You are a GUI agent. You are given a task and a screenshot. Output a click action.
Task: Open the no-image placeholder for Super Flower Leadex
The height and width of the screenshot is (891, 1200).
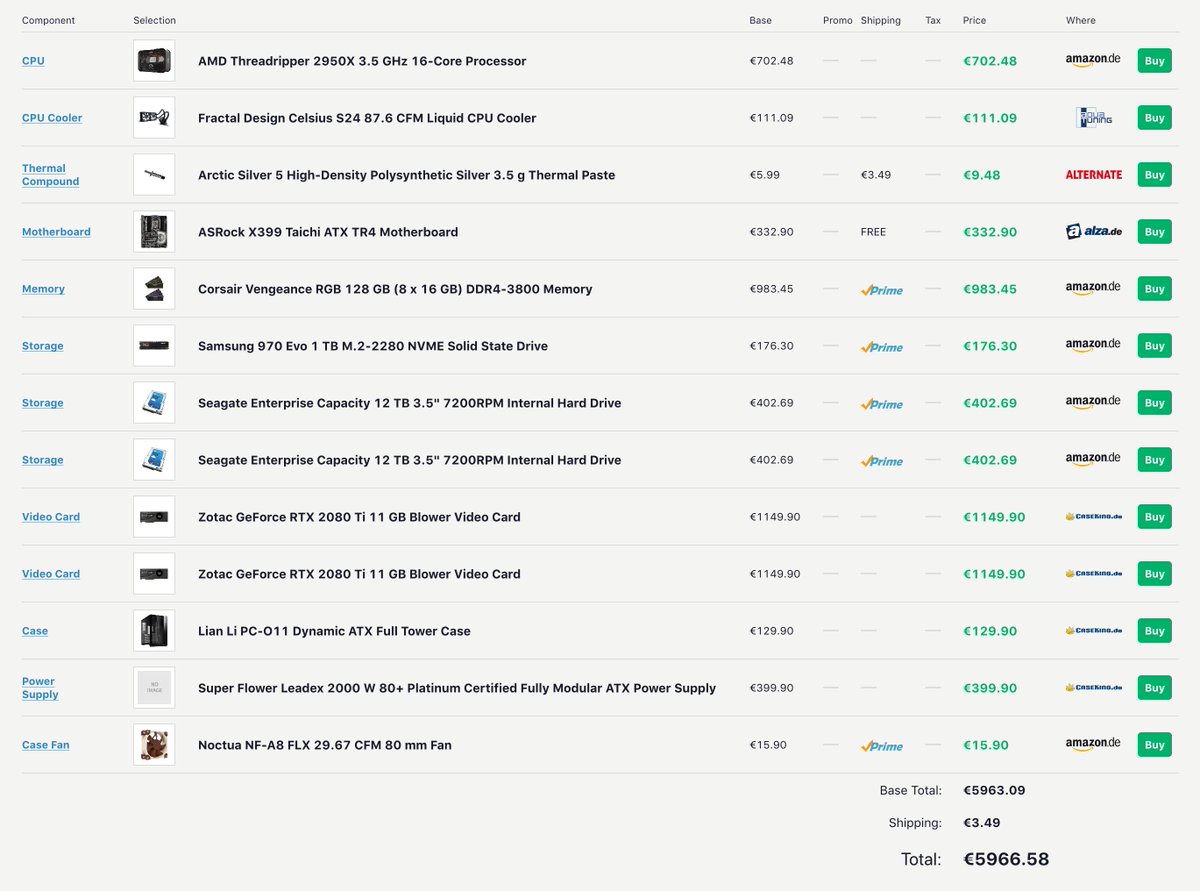pos(154,688)
